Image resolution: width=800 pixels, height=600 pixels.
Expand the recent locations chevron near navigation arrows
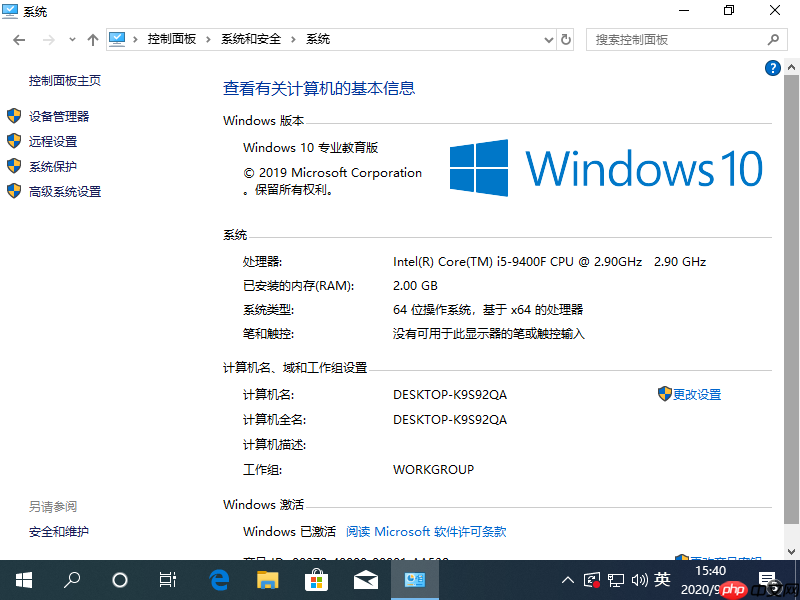coord(71,39)
